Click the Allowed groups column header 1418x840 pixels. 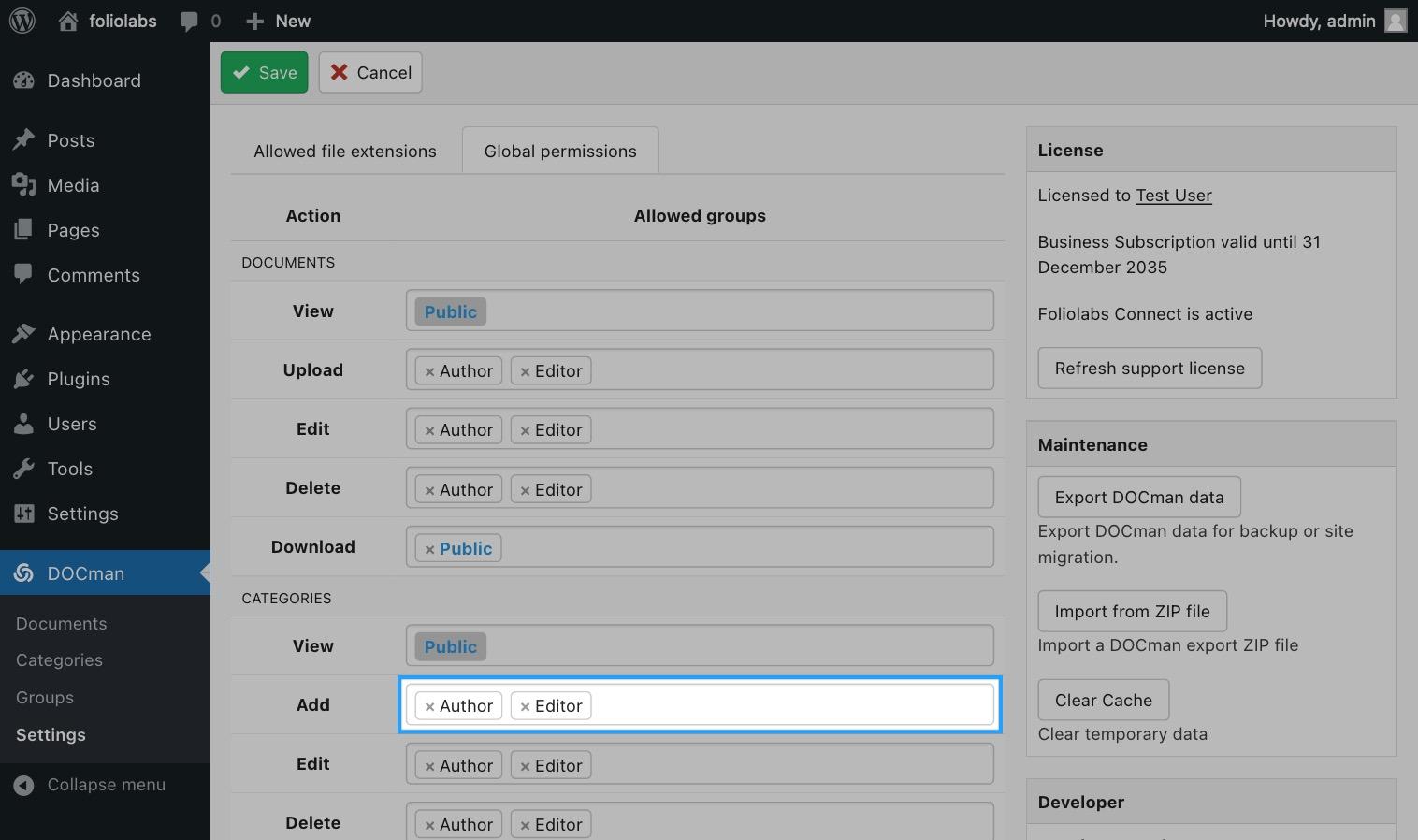pyautogui.click(x=700, y=215)
